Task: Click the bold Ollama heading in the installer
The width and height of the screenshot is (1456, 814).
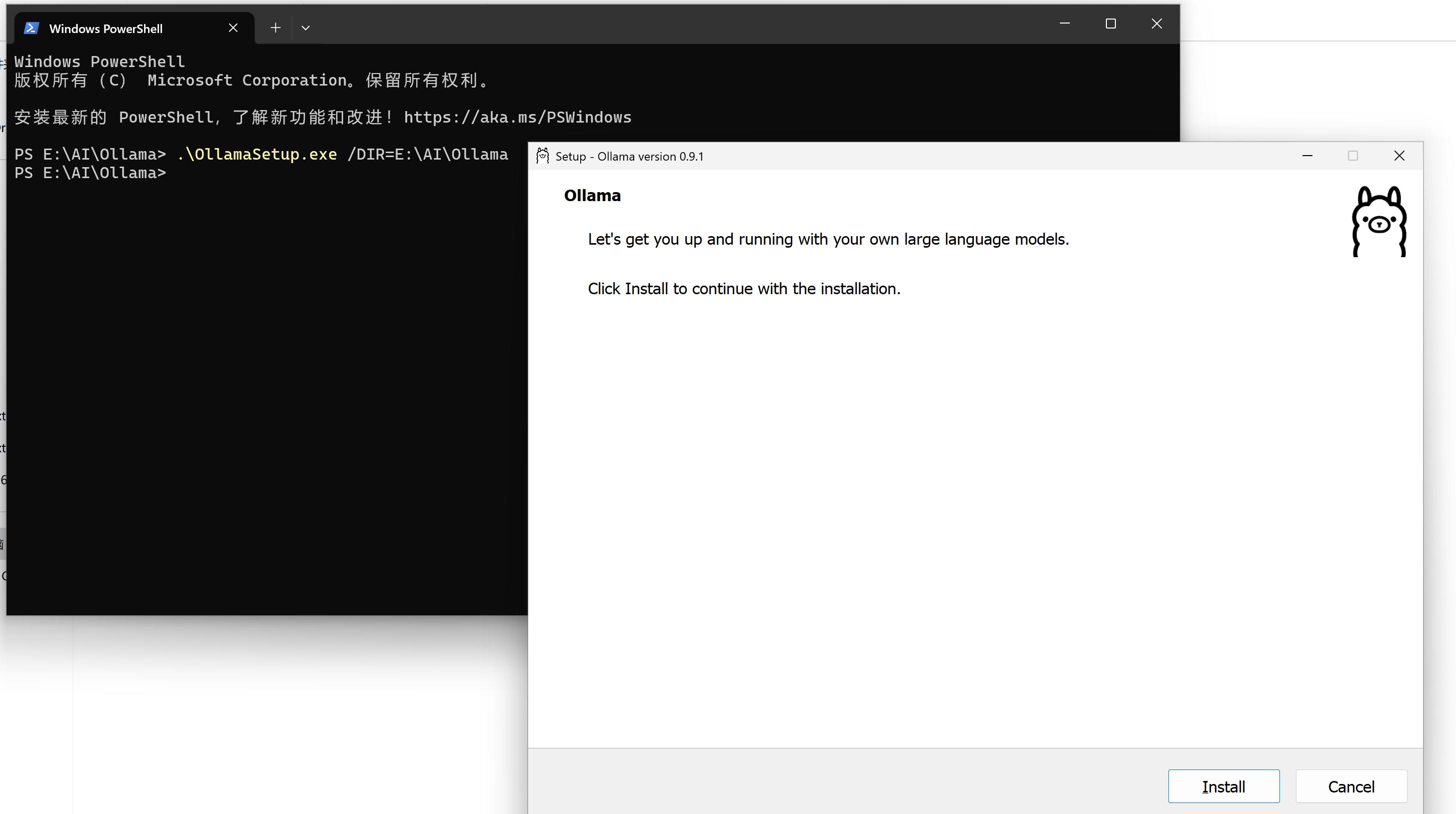Action: (x=592, y=196)
